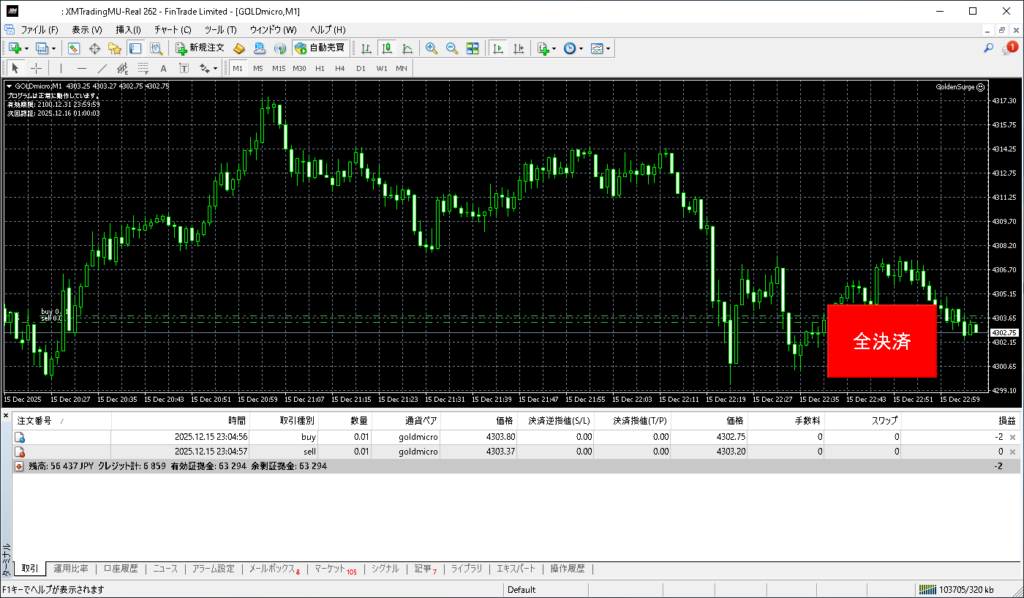
Task: Switch chart to H1 timeframe
Action: point(319,68)
